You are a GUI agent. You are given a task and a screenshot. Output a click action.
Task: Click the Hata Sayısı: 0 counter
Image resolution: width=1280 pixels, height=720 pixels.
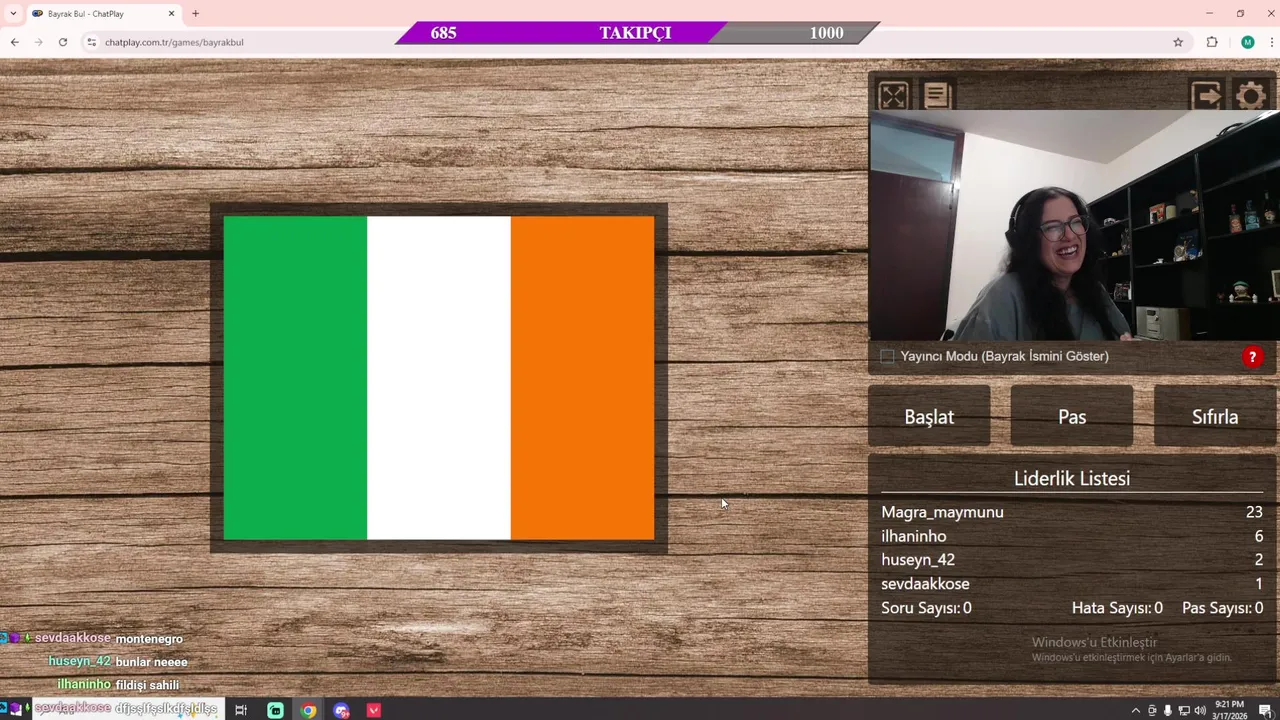click(1117, 608)
